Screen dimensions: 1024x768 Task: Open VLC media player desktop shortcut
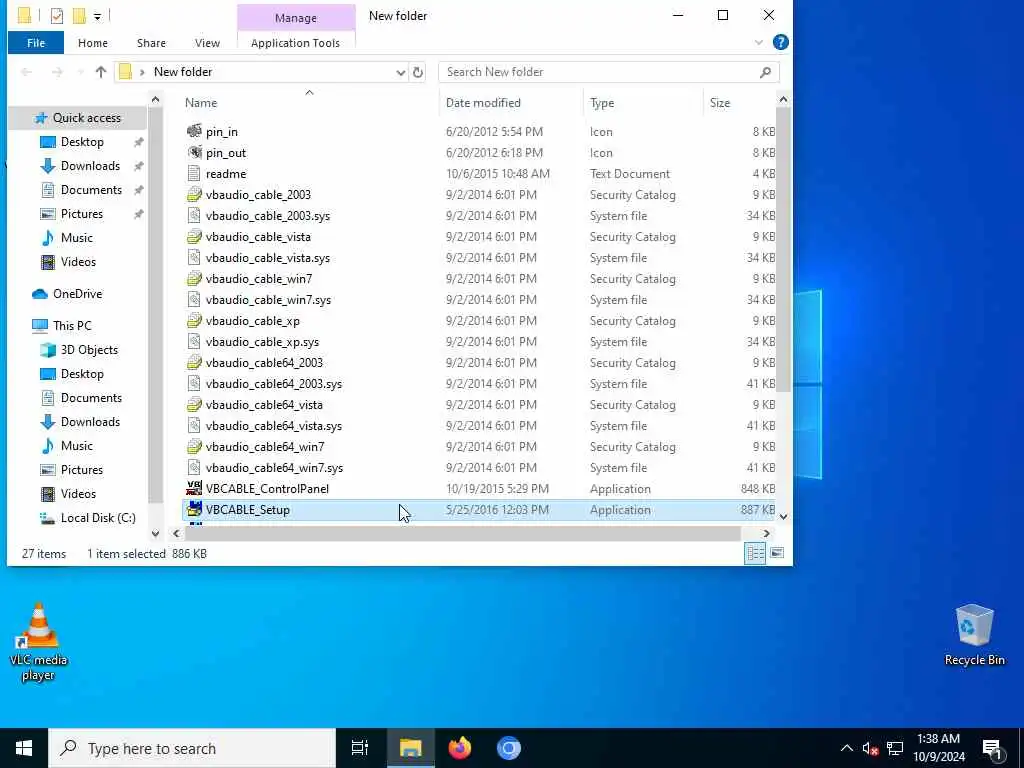tap(39, 641)
